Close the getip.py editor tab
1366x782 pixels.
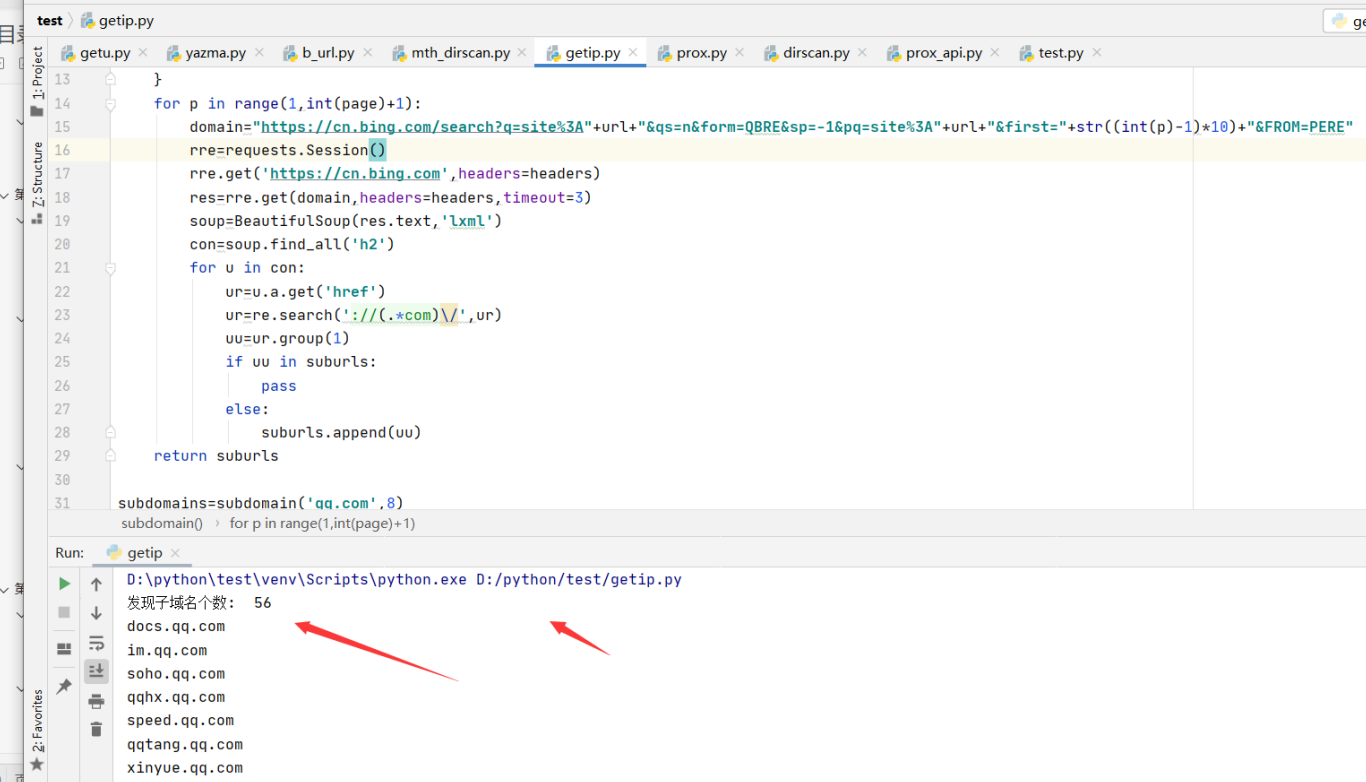[633, 52]
